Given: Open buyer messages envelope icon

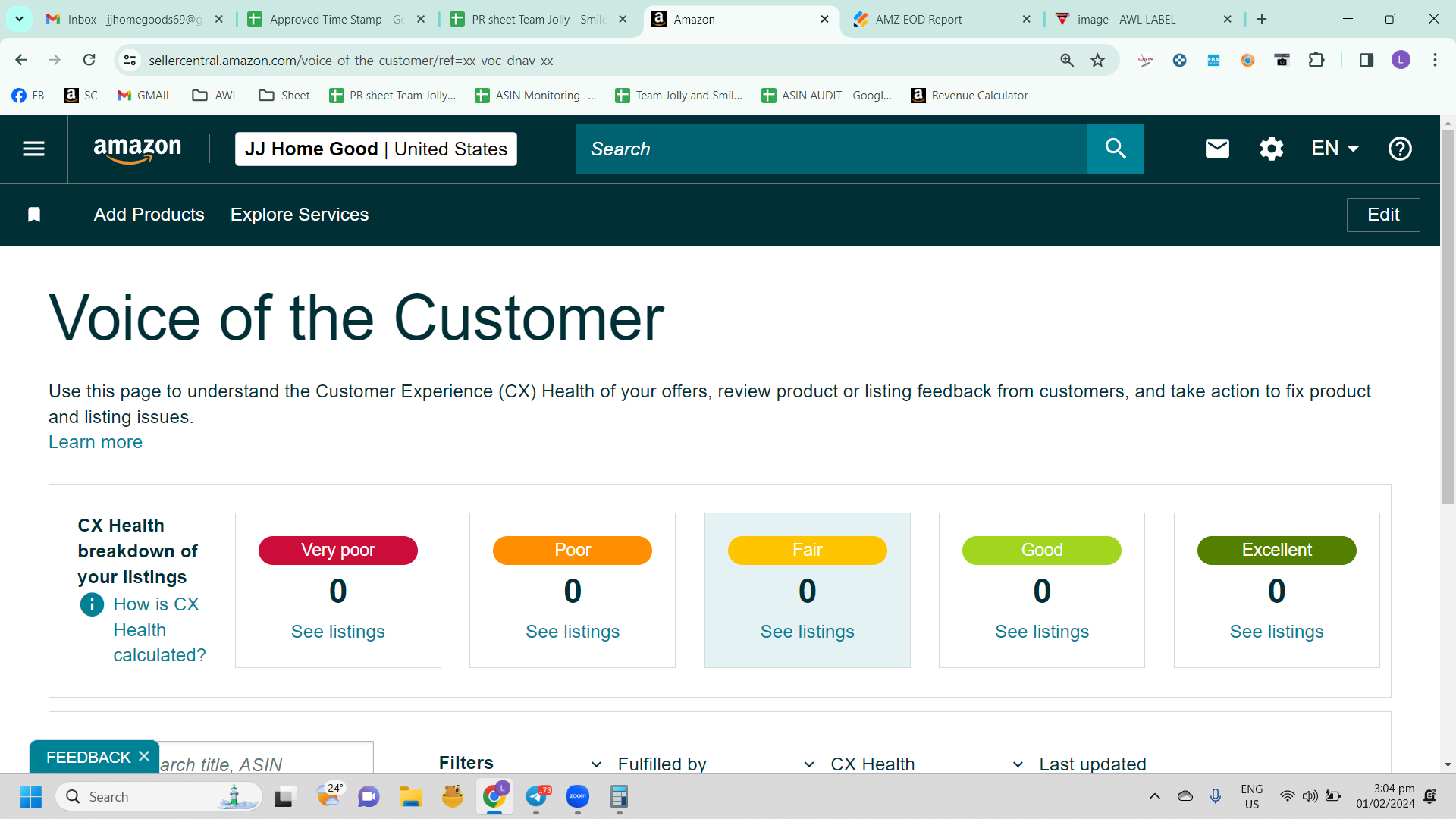Looking at the screenshot, I should tap(1217, 149).
